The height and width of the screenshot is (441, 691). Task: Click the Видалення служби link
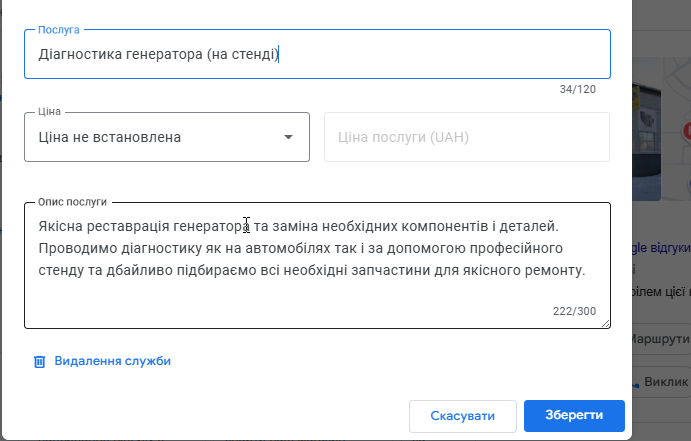112,361
